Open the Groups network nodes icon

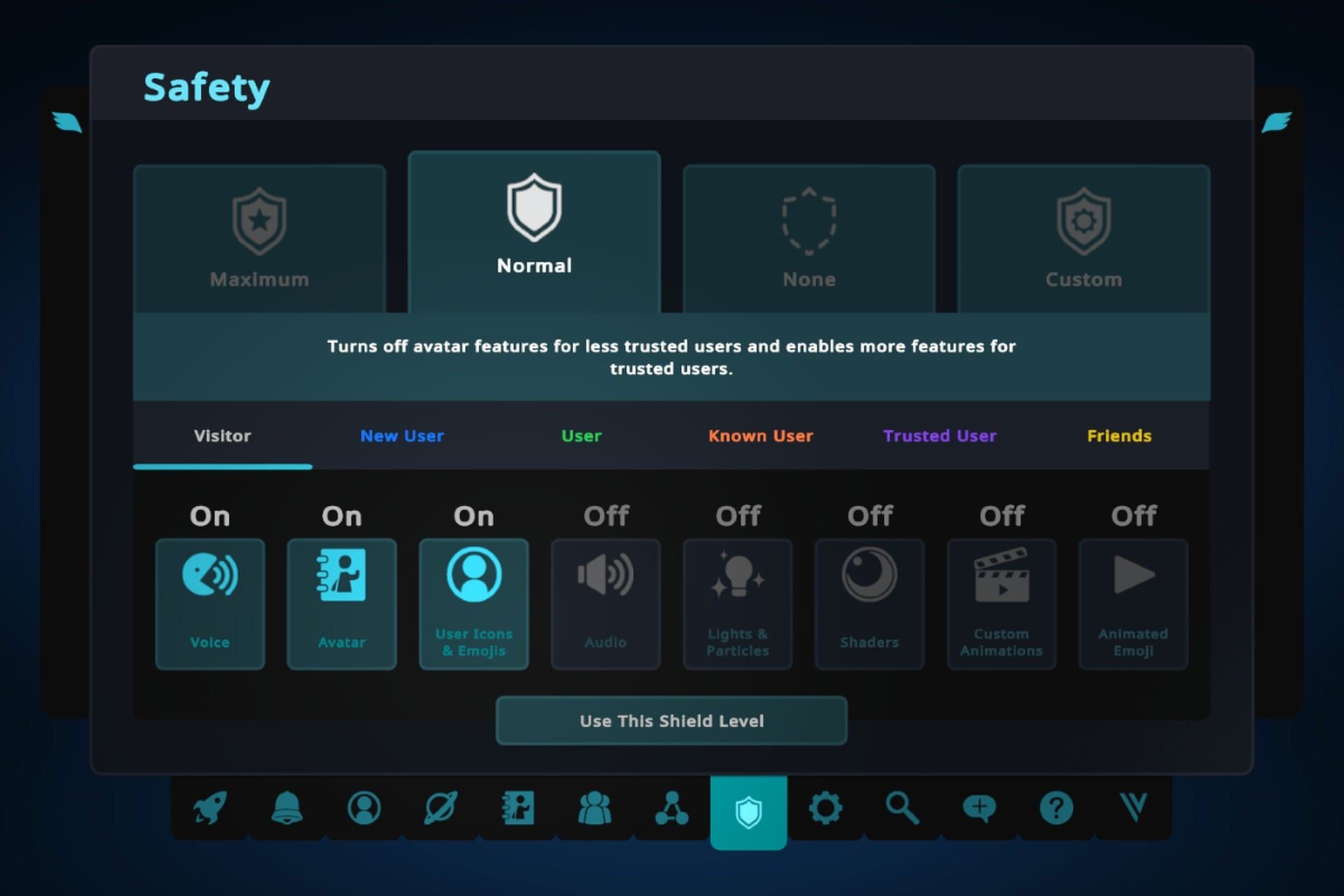coord(671,808)
